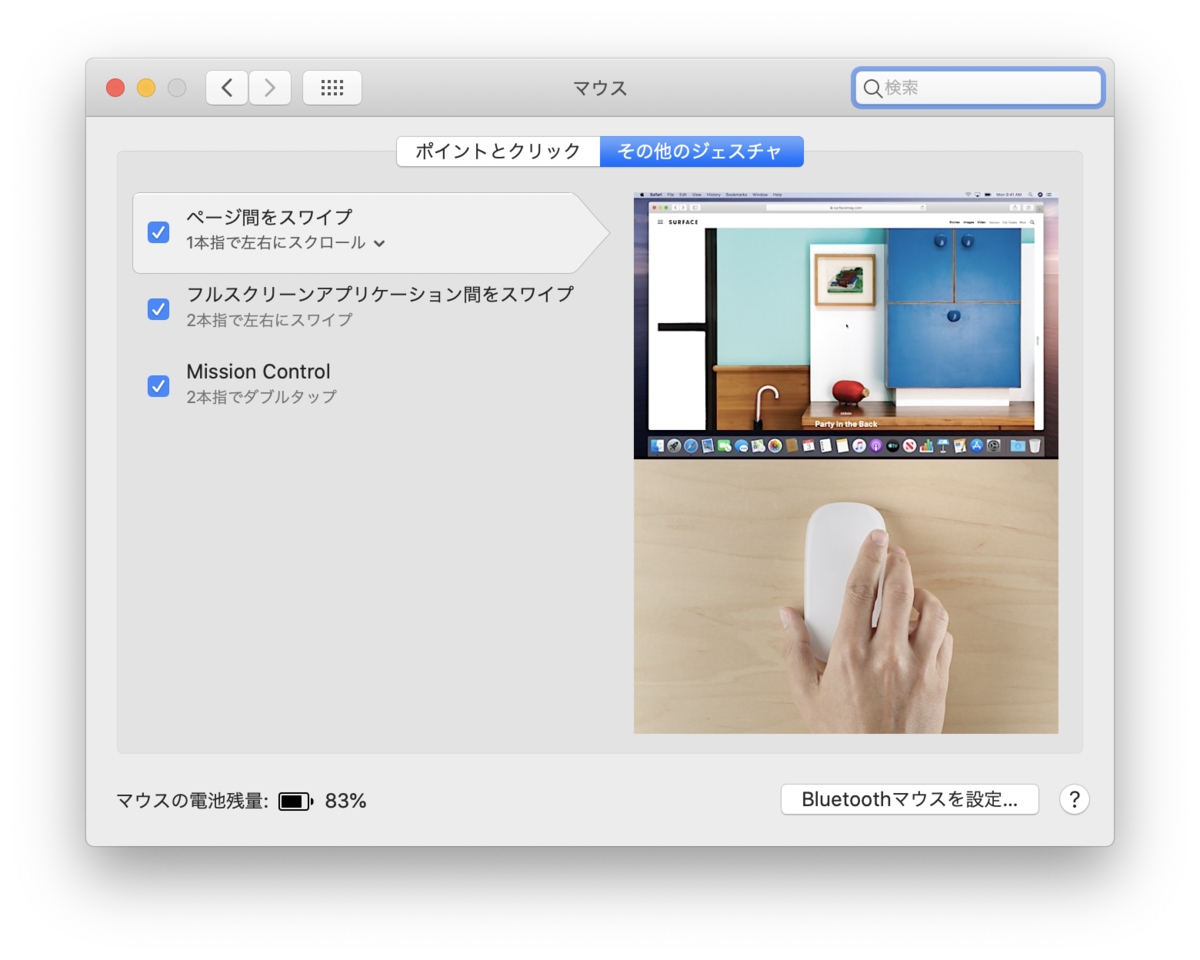
Task: Uncheck フルスクリーンアプリケーション間をスワイプ checkbox
Action: [158, 309]
